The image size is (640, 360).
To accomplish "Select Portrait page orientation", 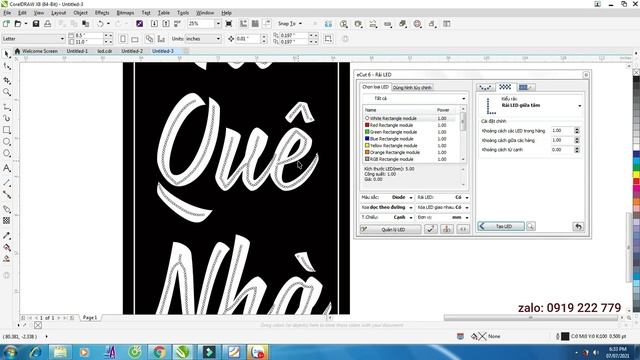I will [x=123, y=39].
